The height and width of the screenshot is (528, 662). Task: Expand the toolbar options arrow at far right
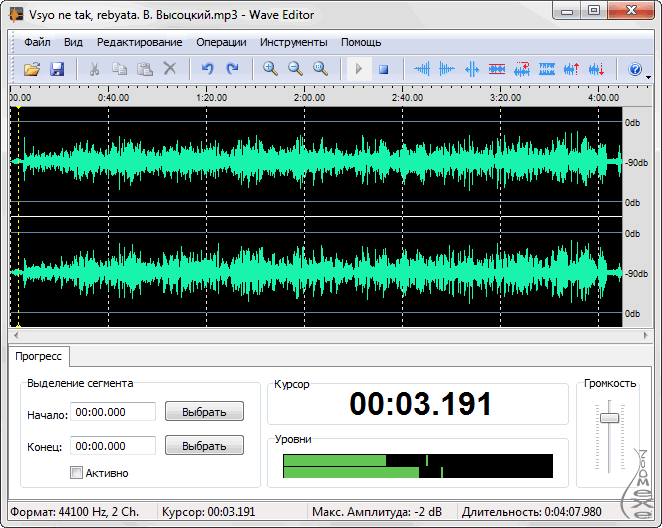click(x=649, y=76)
